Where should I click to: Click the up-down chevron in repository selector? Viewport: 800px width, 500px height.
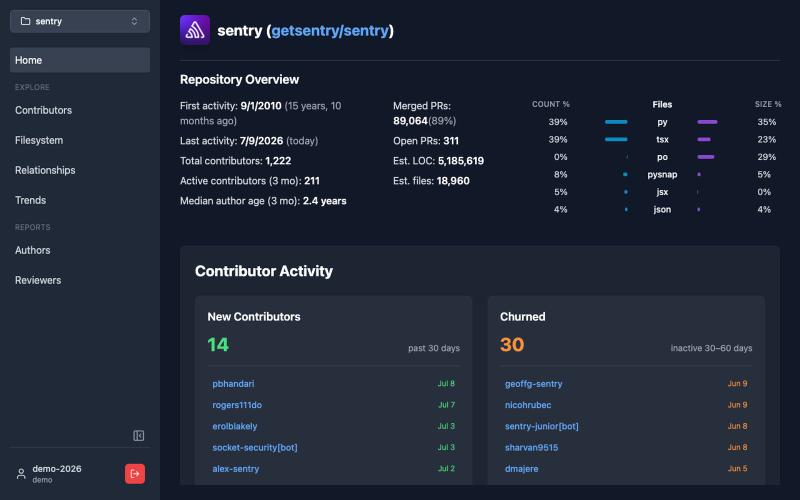(134, 21)
